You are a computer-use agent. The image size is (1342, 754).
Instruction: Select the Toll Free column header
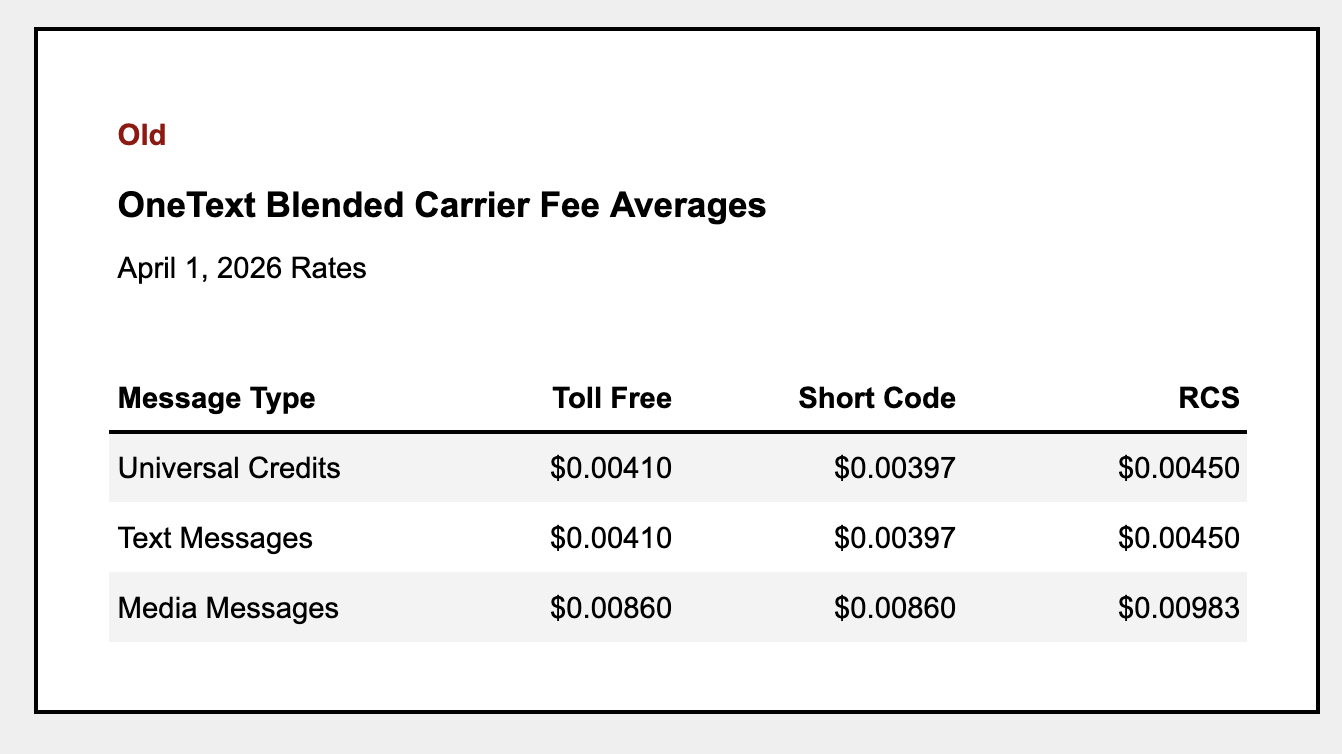click(612, 399)
